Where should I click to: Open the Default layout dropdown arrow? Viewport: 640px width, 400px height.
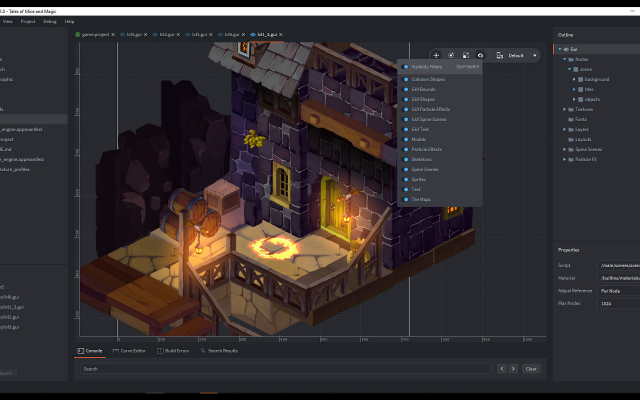[x=534, y=56]
